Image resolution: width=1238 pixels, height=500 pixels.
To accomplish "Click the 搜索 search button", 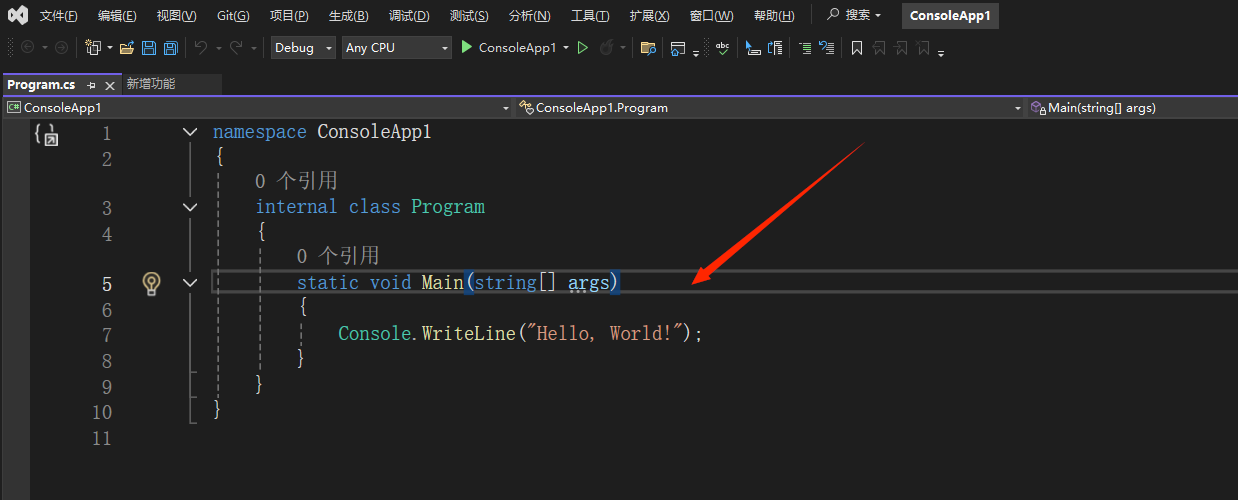I will coord(855,16).
